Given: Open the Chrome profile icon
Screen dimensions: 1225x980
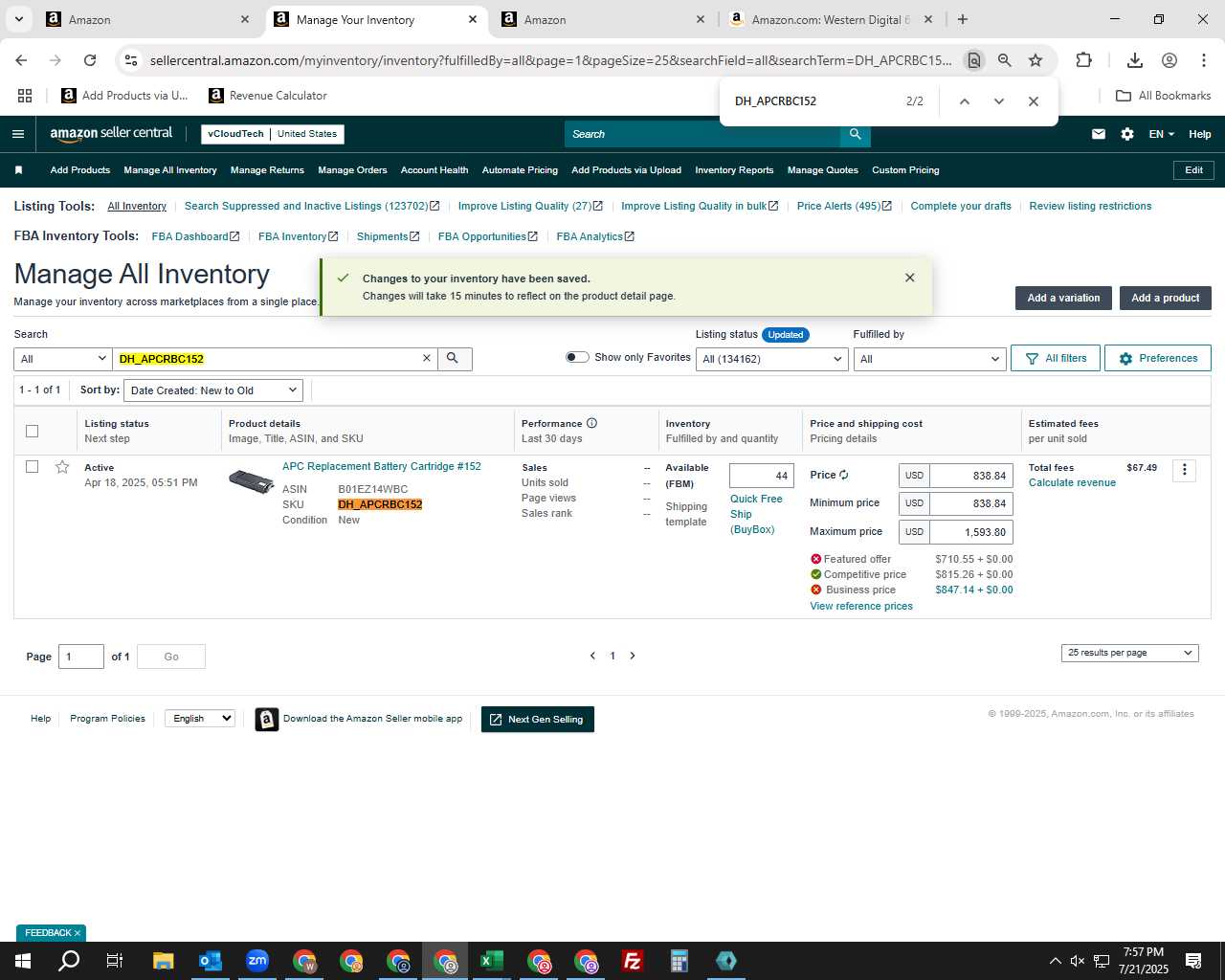Looking at the screenshot, I should coord(1169,60).
